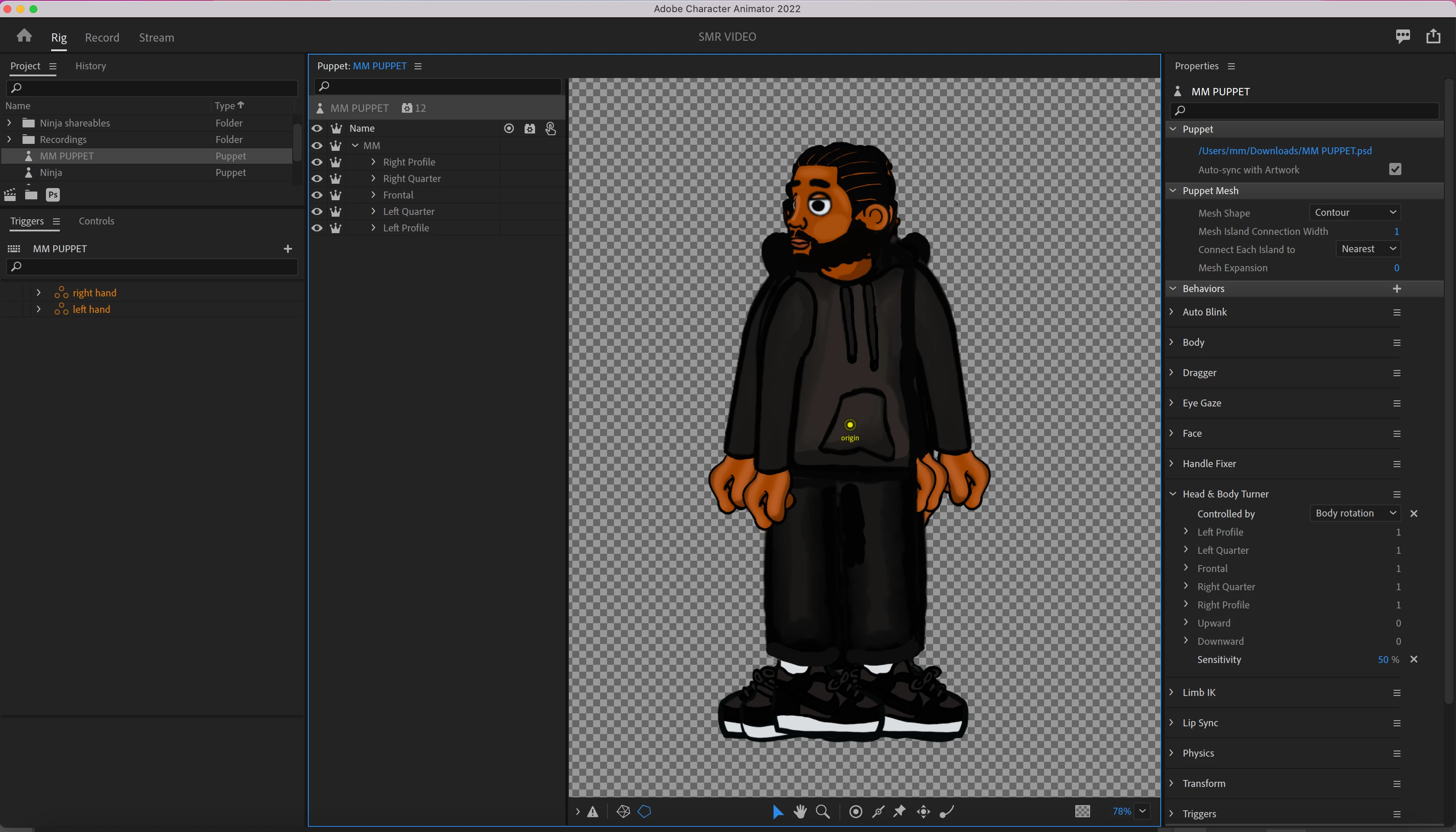Select the Zoom magnifier tool
Viewport: 1456px width, 832px height.
pyautogui.click(x=823, y=812)
